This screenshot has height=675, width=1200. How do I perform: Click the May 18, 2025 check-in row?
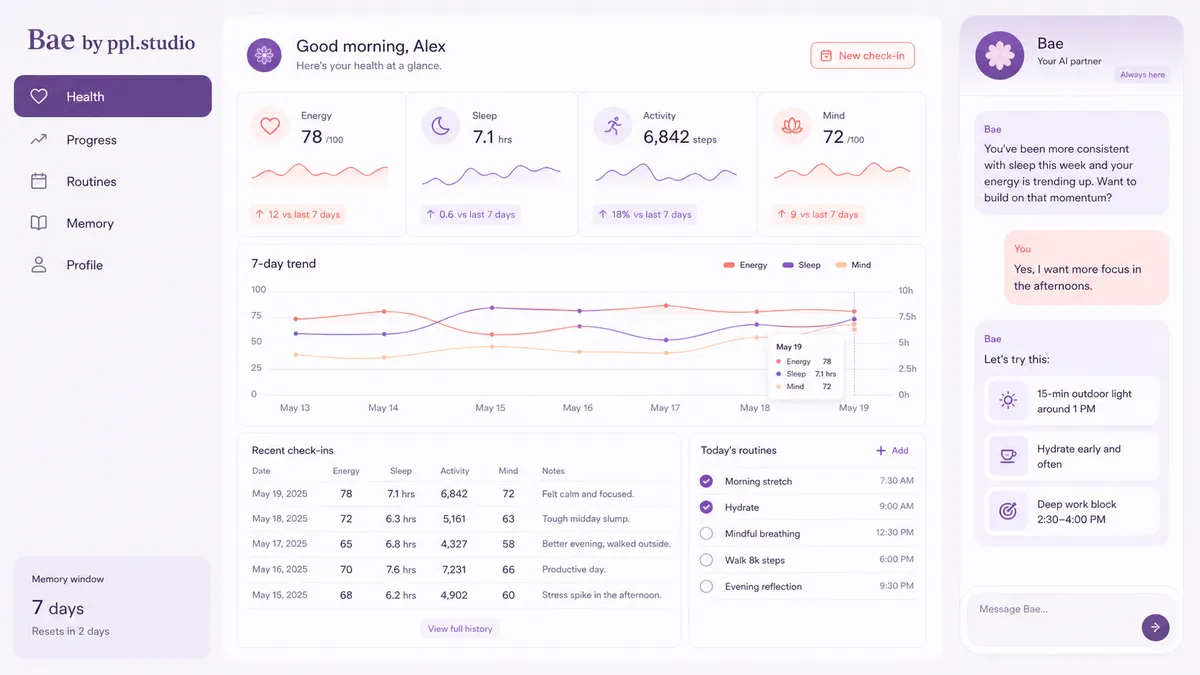coord(459,519)
